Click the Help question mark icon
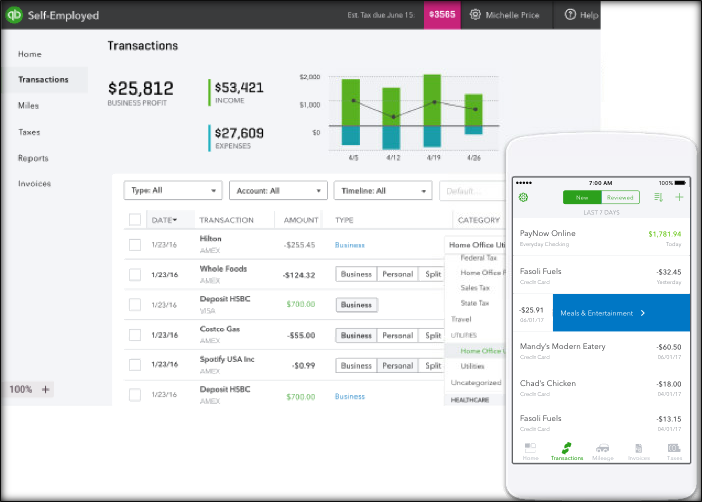Screen dimensions: 702x502 click(570, 15)
